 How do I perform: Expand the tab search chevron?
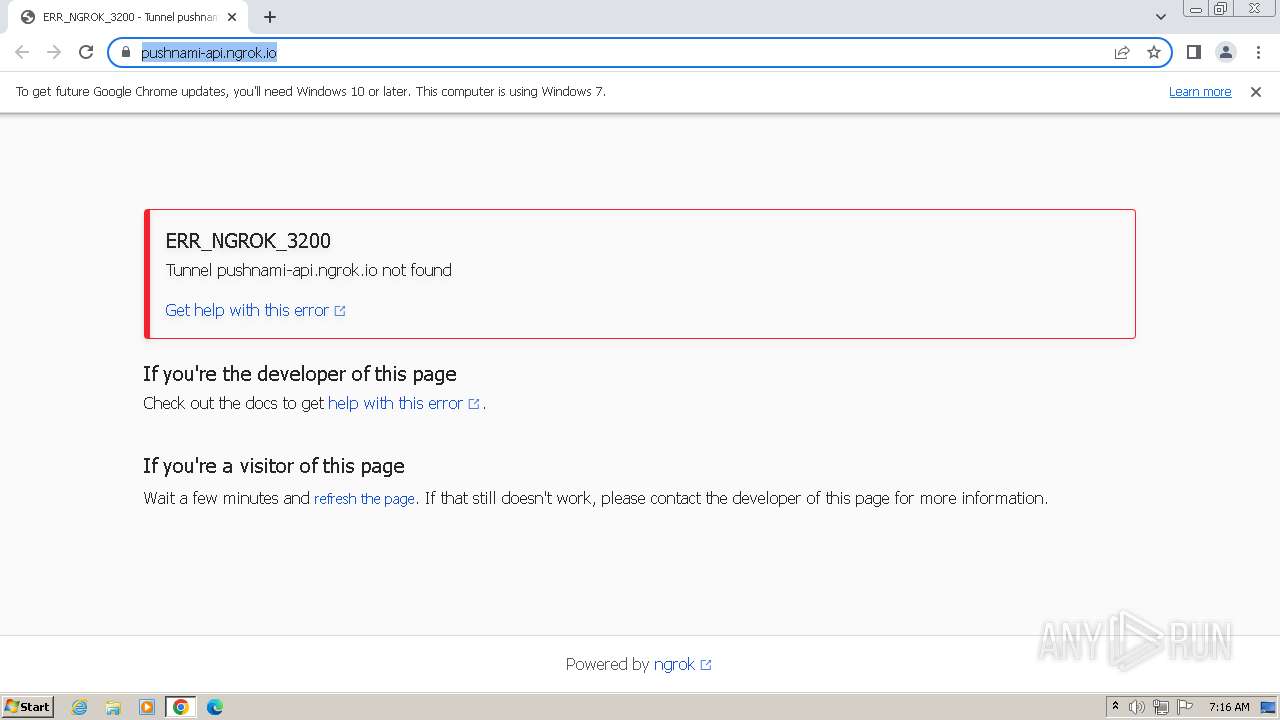coord(1161,17)
